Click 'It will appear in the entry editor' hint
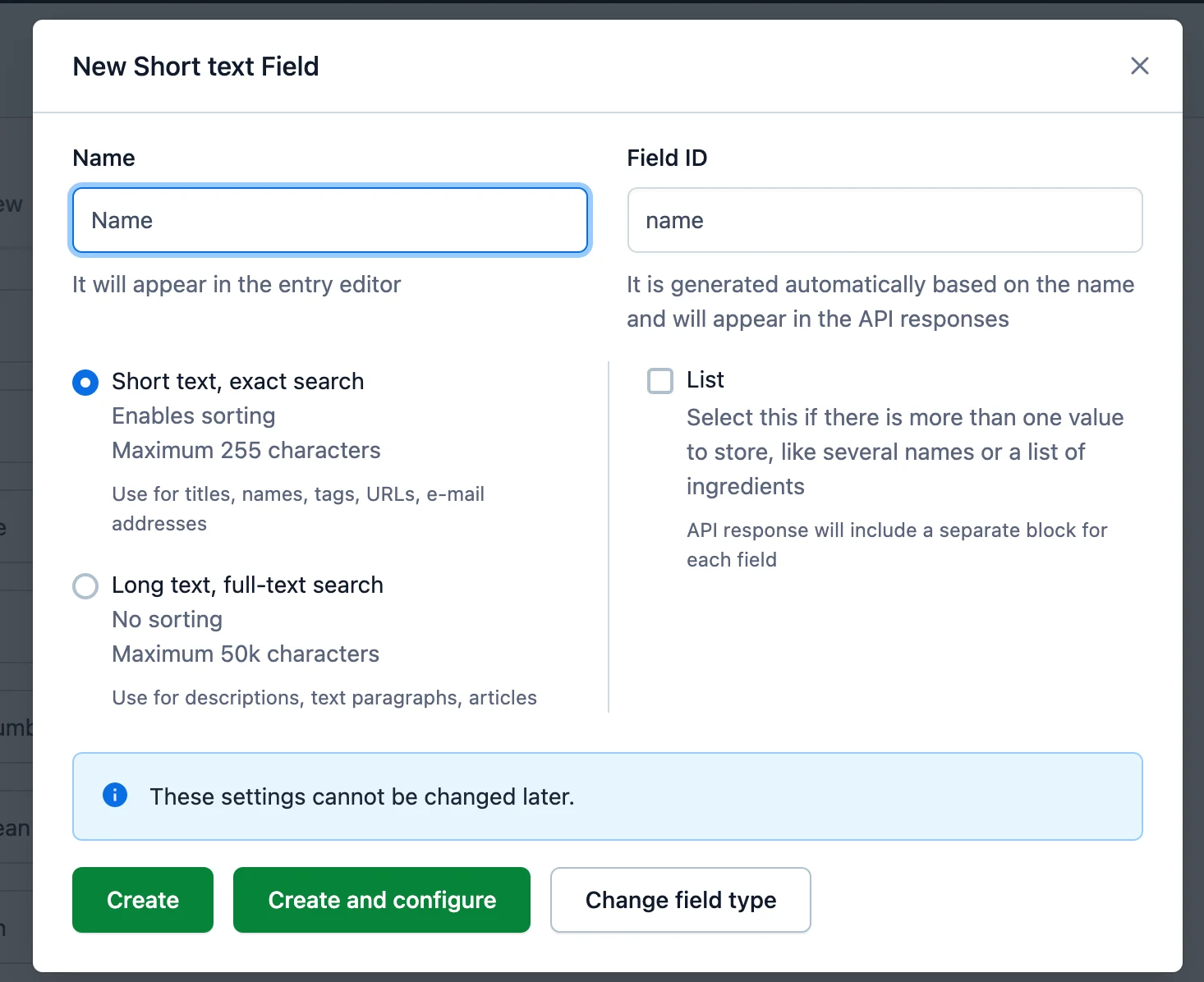The image size is (1204, 982). [x=237, y=284]
